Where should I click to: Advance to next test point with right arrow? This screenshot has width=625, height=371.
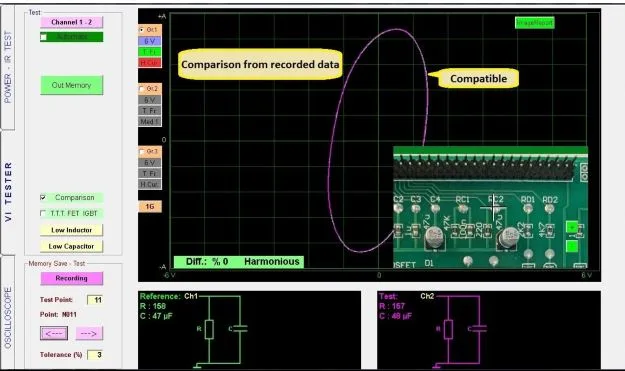coord(88,333)
